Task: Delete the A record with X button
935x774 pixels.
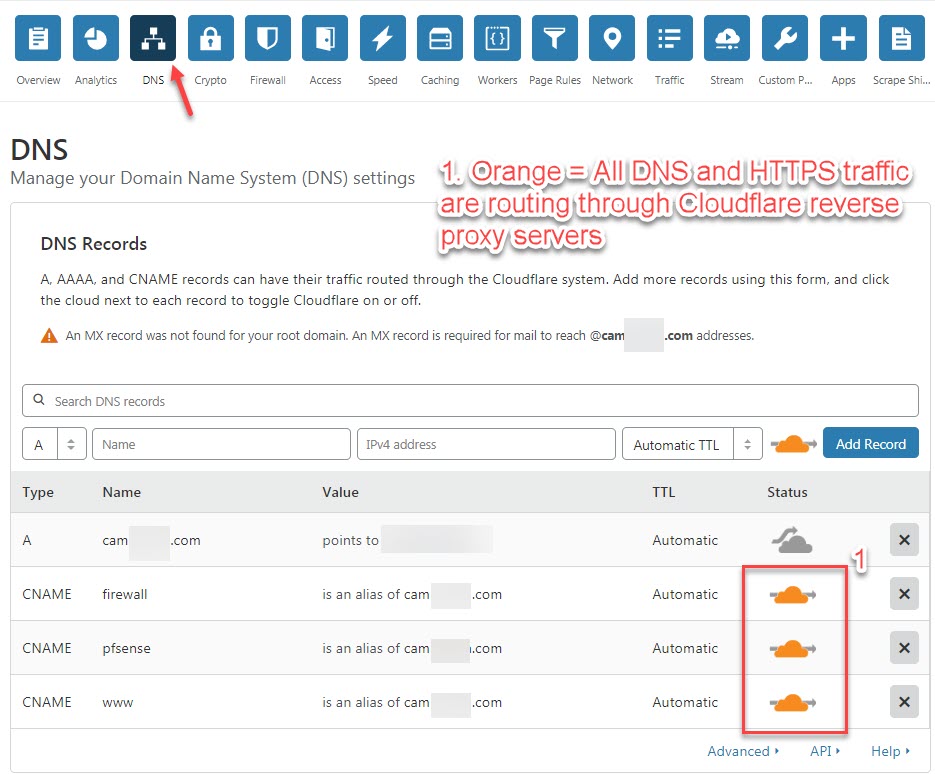Action: pyautogui.click(x=904, y=540)
